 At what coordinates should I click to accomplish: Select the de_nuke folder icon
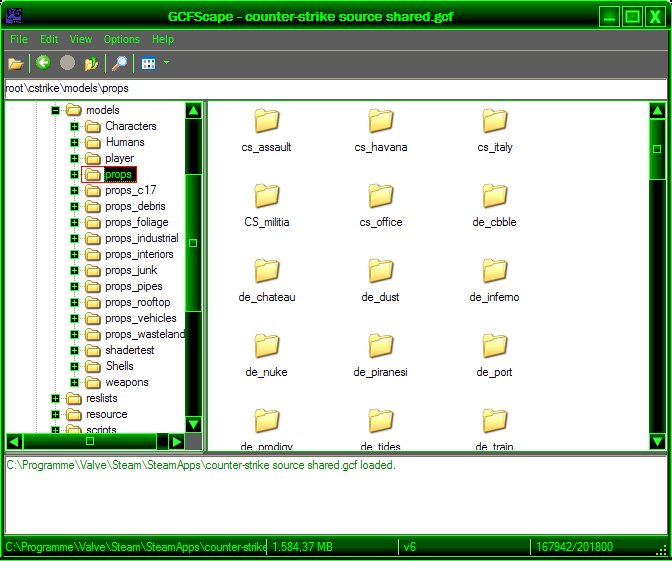click(x=266, y=345)
